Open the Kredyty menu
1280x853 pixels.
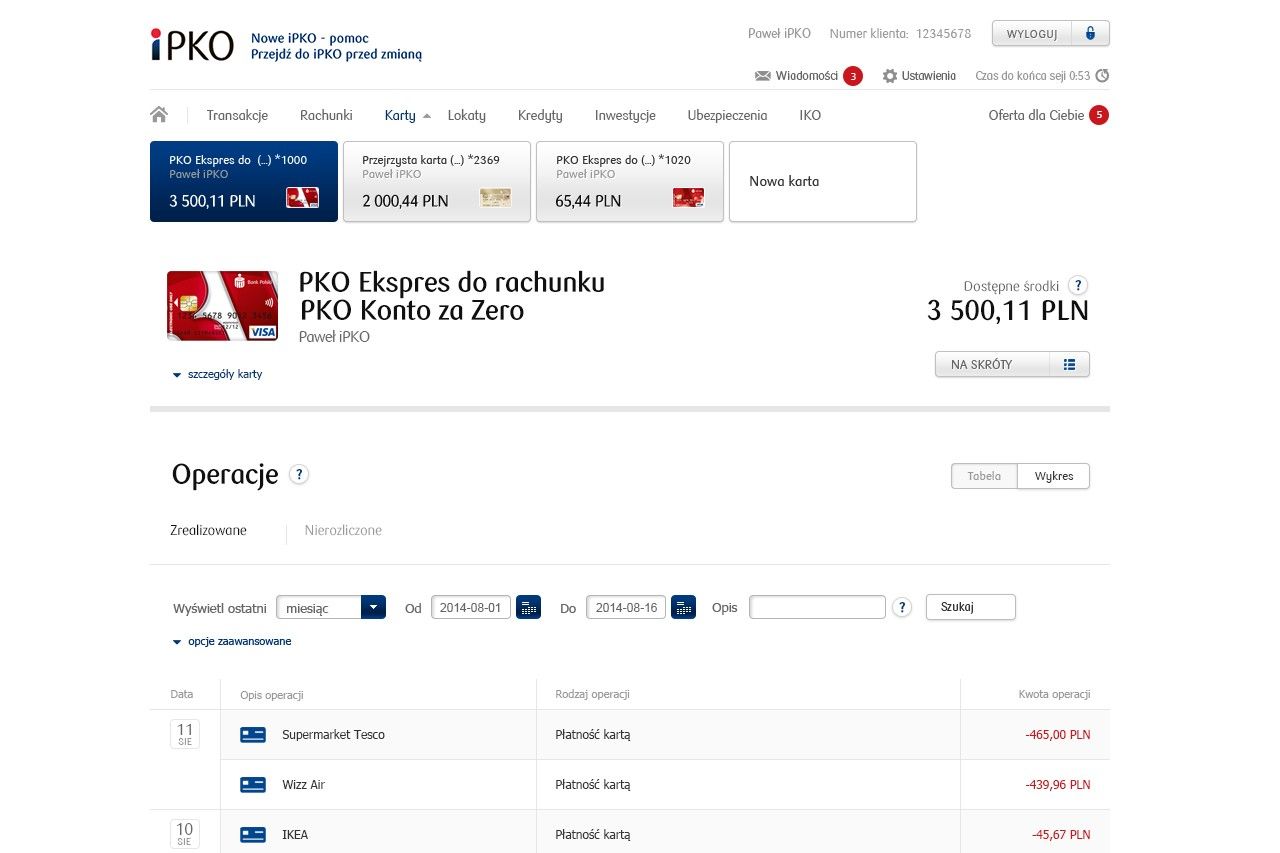pyautogui.click(x=540, y=115)
